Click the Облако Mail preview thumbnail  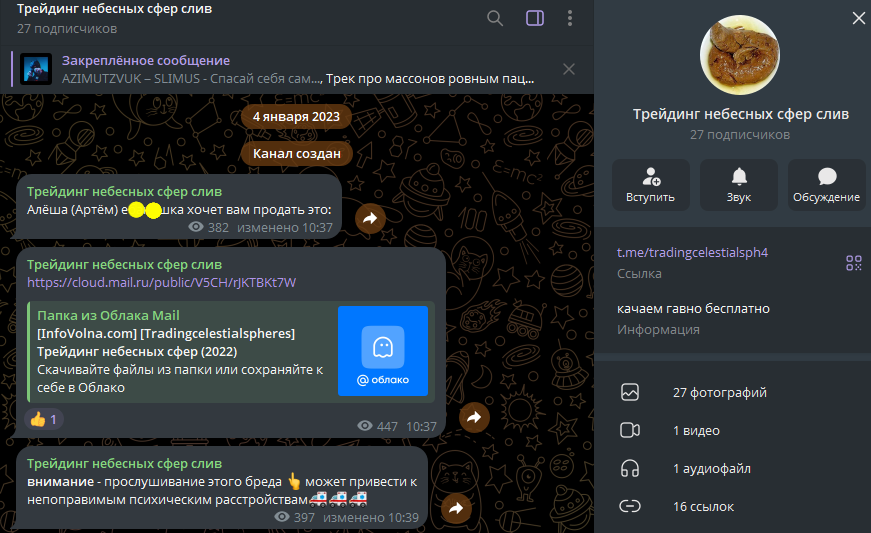coord(382,350)
